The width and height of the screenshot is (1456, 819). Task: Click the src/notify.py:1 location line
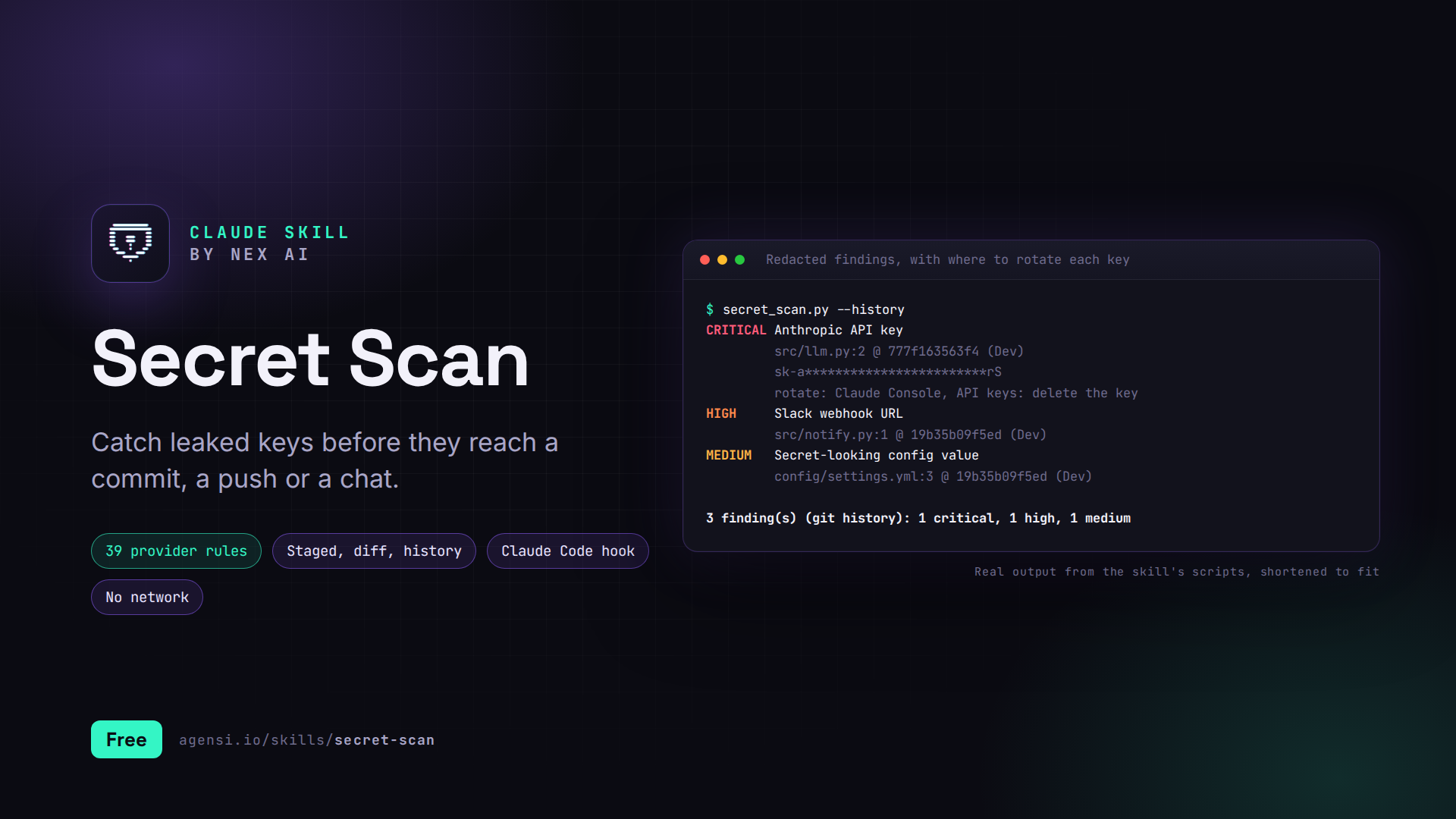click(x=910, y=435)
